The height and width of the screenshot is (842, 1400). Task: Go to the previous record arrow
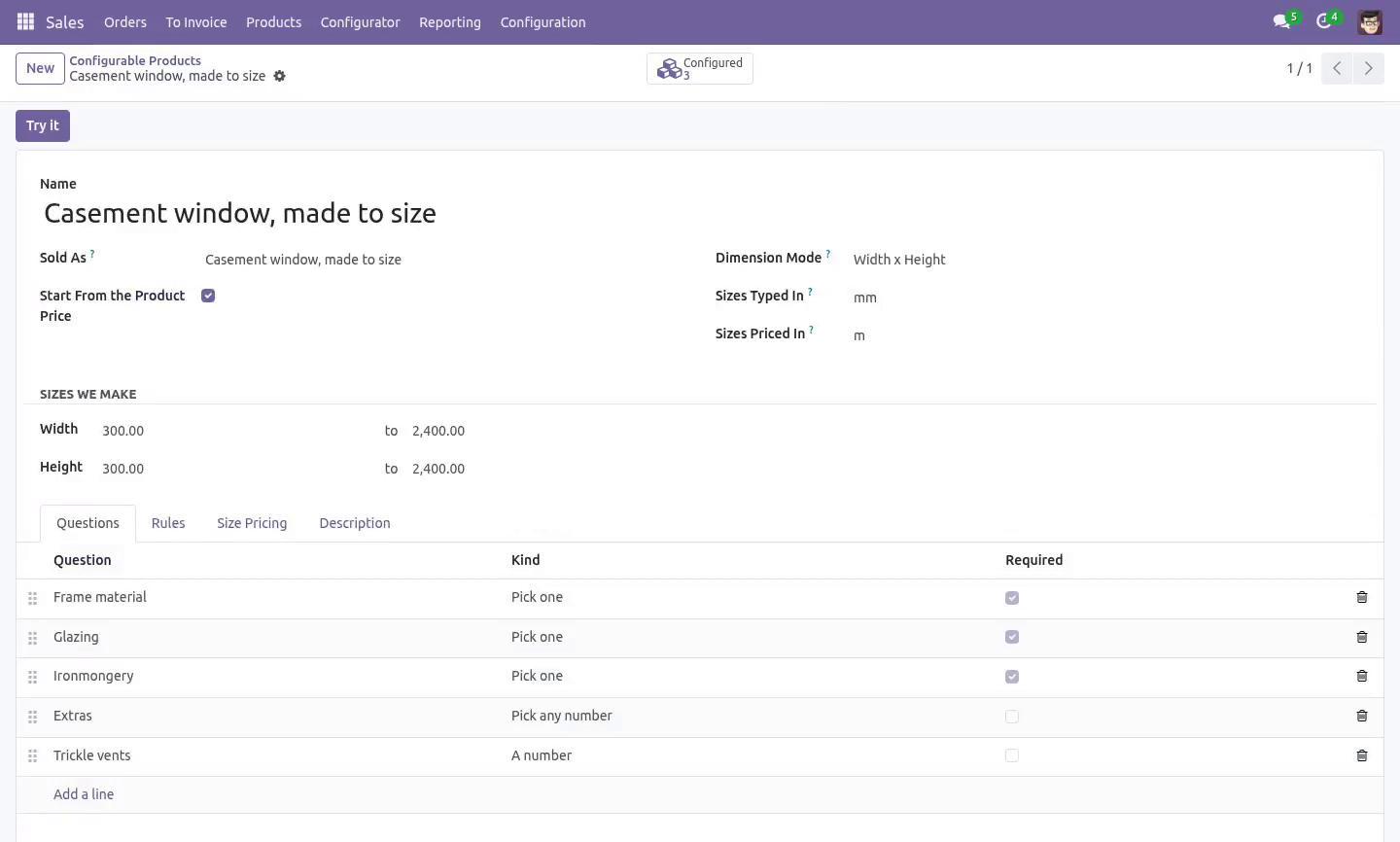(1337, 68)
